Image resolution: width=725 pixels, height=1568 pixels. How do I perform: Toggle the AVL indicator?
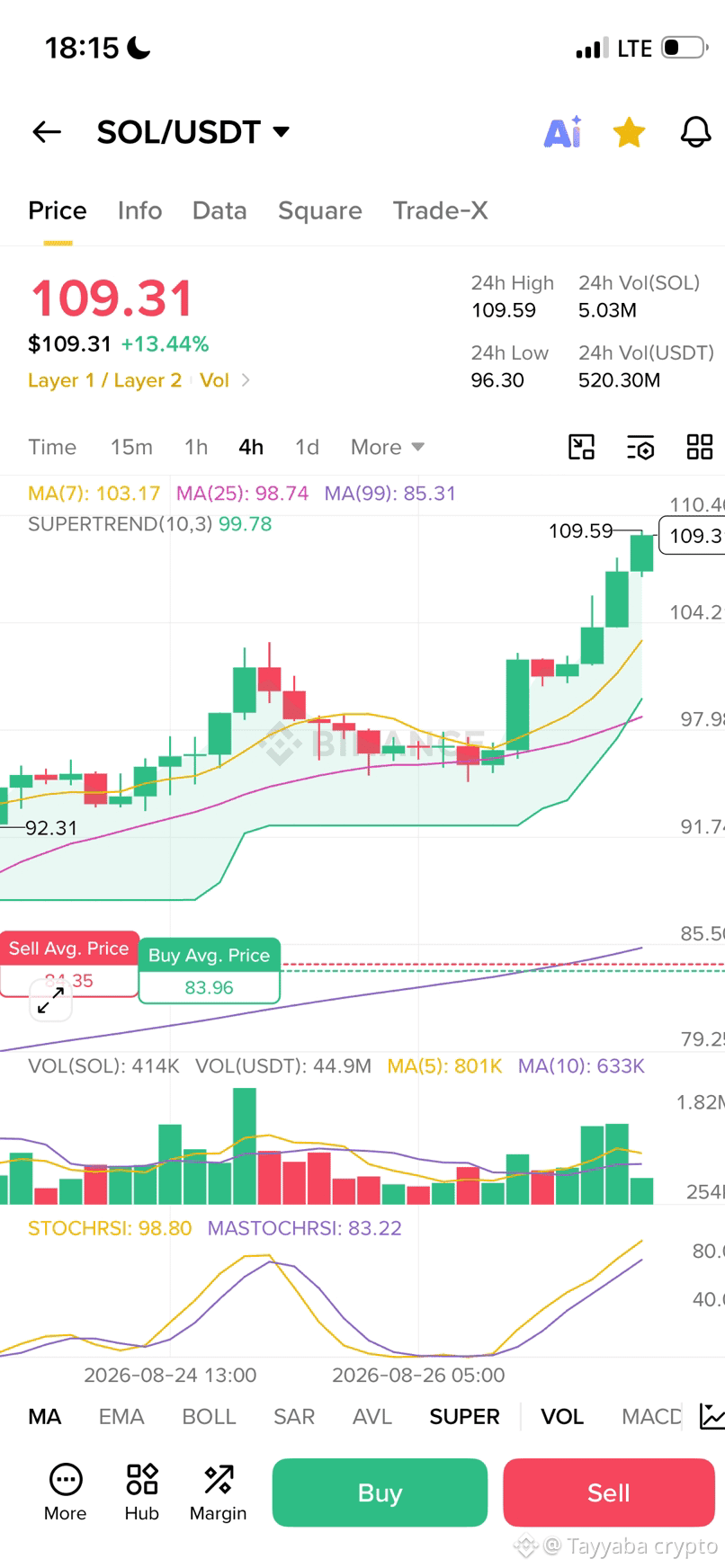[372, 1417]
